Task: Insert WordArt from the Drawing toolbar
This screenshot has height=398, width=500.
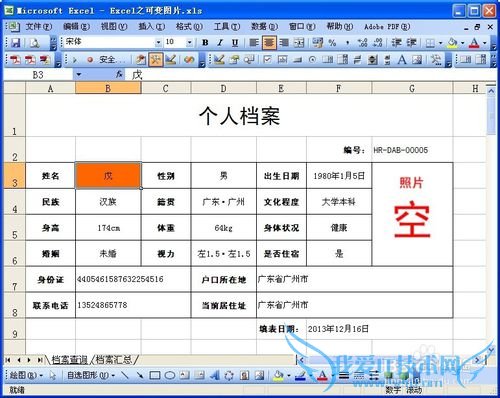Action: (x=215, y=376)
